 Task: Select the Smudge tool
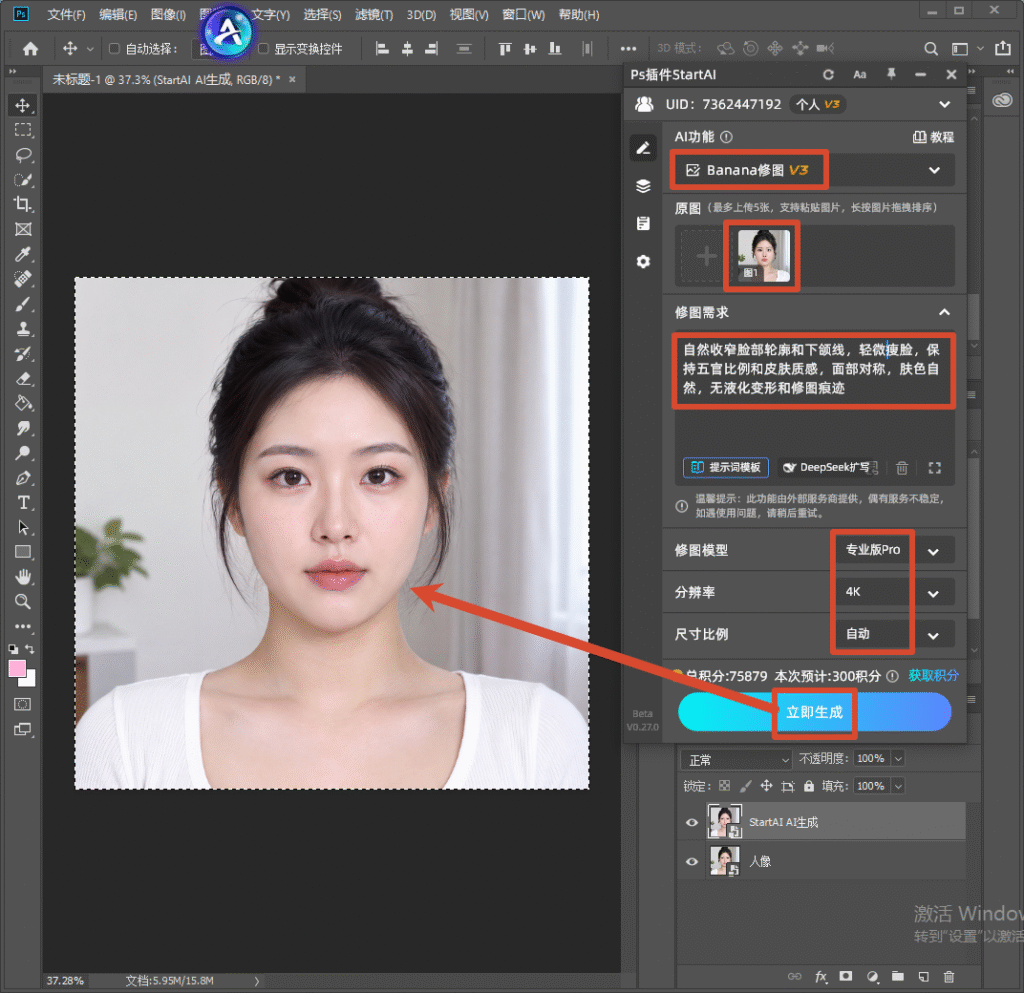[x=23, y=428]
